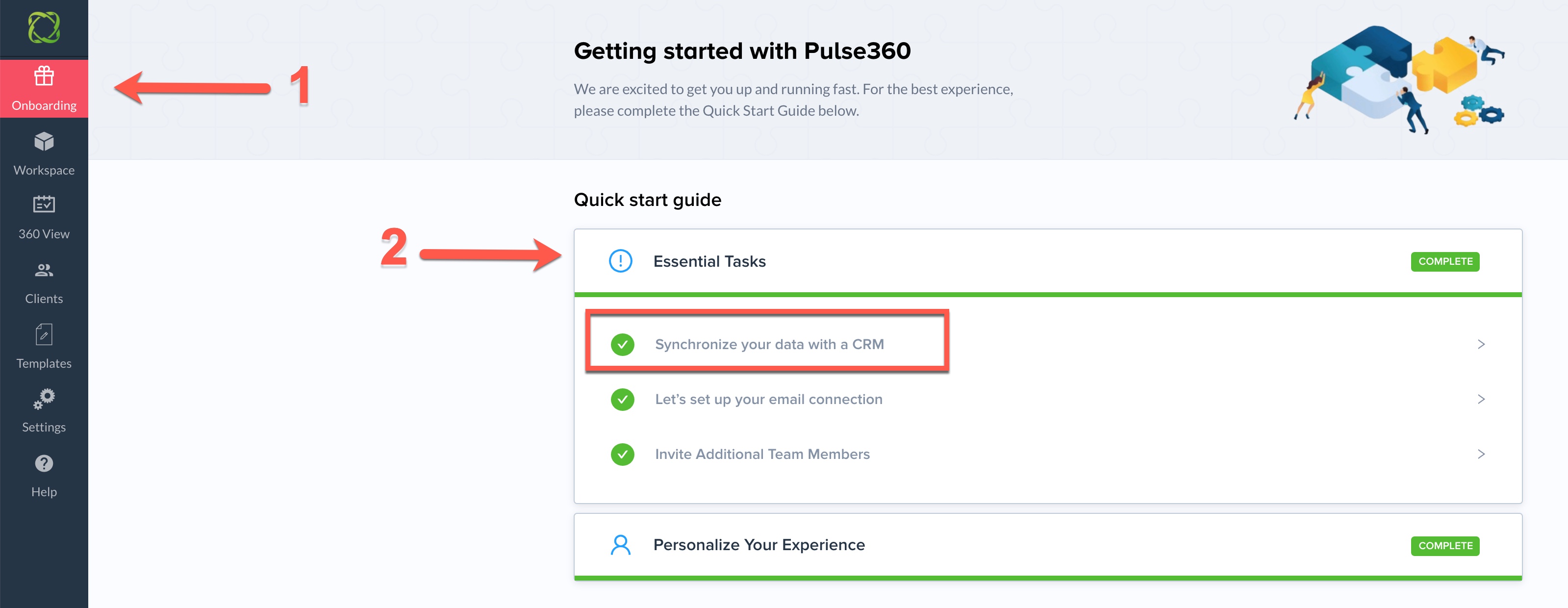Toggle the CRM sync checkmark
The height and width of the screenshot is (608, 1568).
[622, 344]
